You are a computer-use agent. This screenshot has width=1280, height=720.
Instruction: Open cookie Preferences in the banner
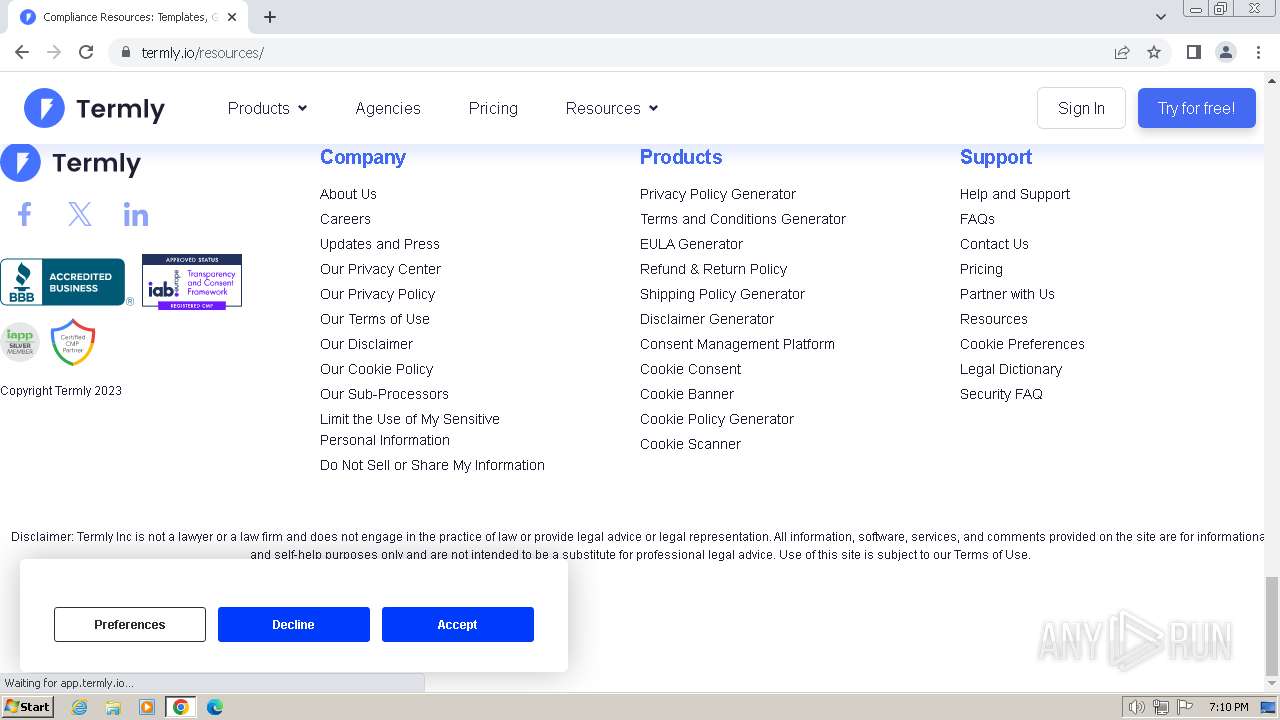point(130,624)
